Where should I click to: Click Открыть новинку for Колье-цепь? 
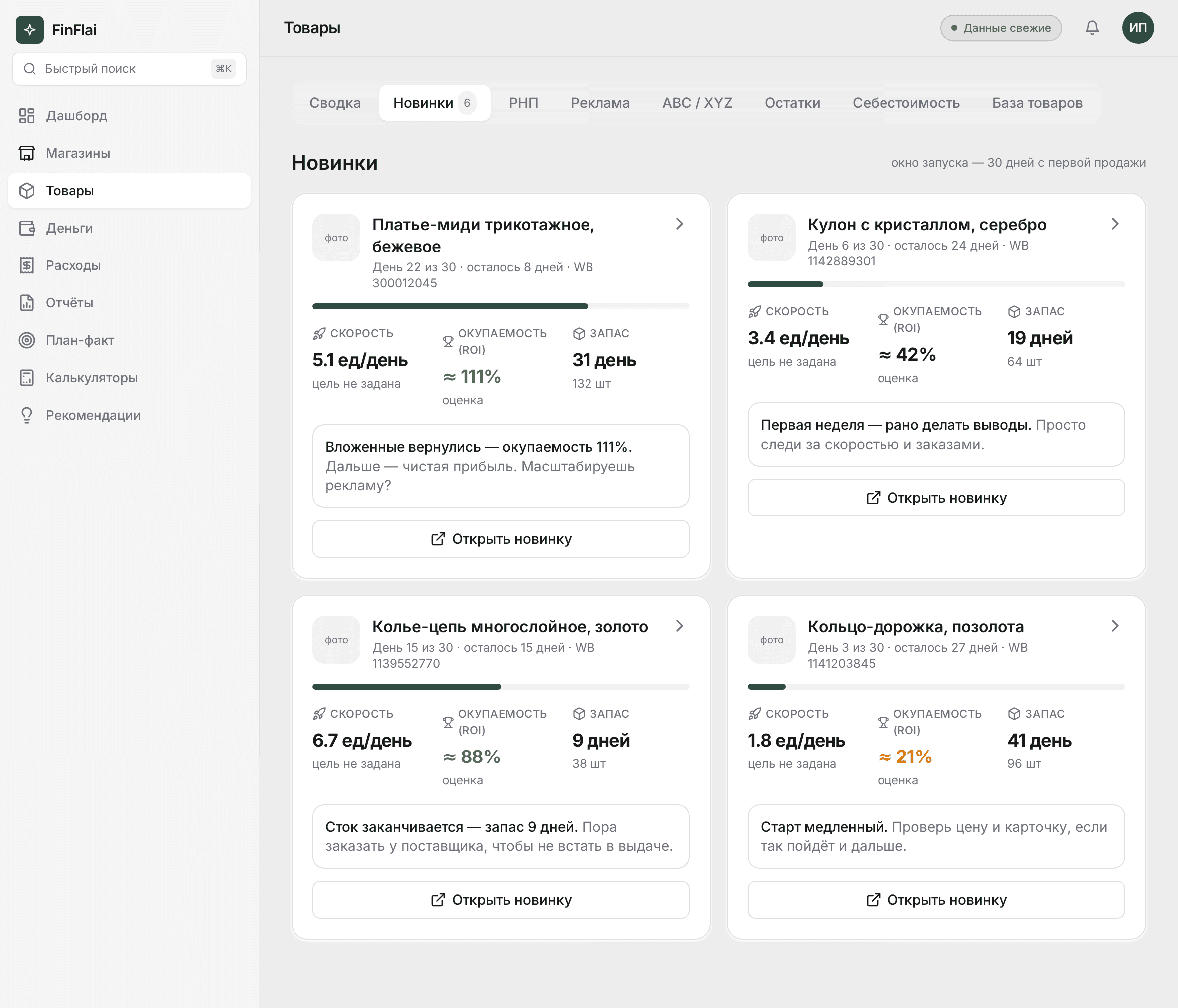[x=501, y=900]
